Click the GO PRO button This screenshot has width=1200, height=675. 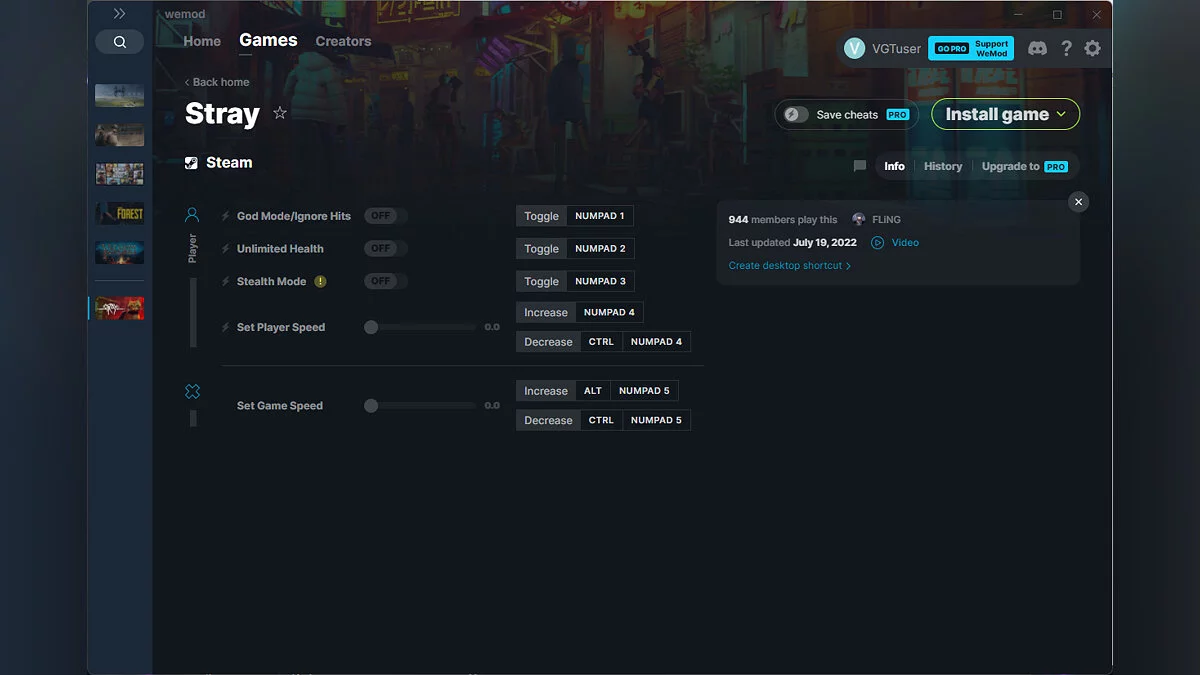950,48
